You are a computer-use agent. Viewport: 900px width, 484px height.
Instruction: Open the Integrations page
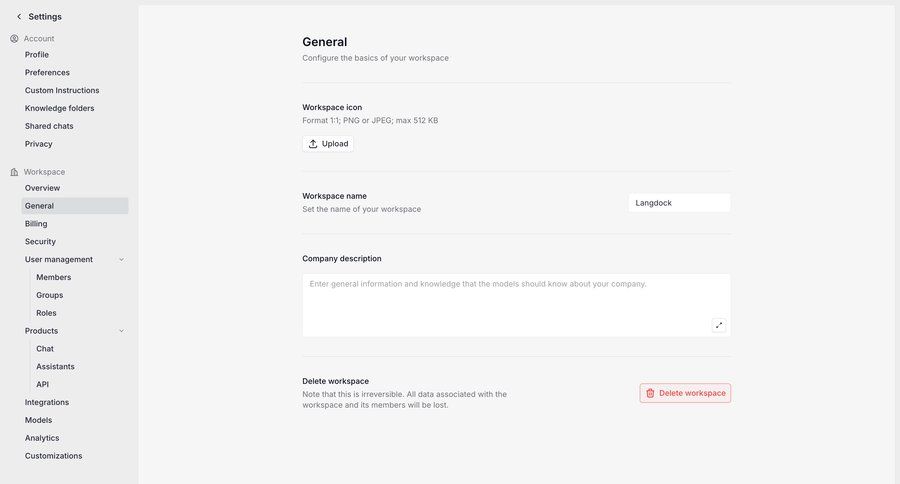[47, 402]
